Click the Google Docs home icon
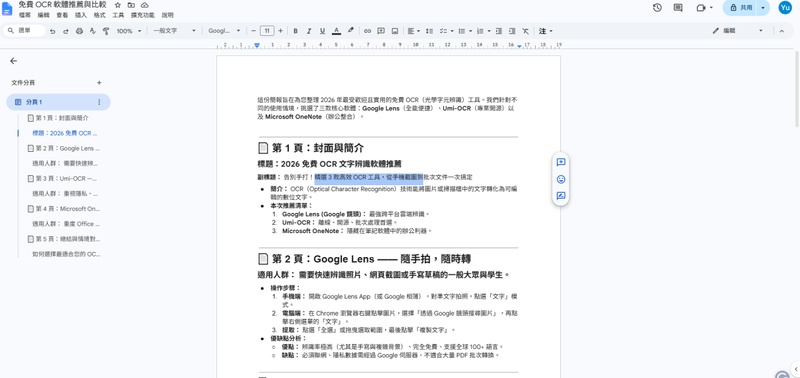The height and width of the screenshot is (378, 800). 7,9
